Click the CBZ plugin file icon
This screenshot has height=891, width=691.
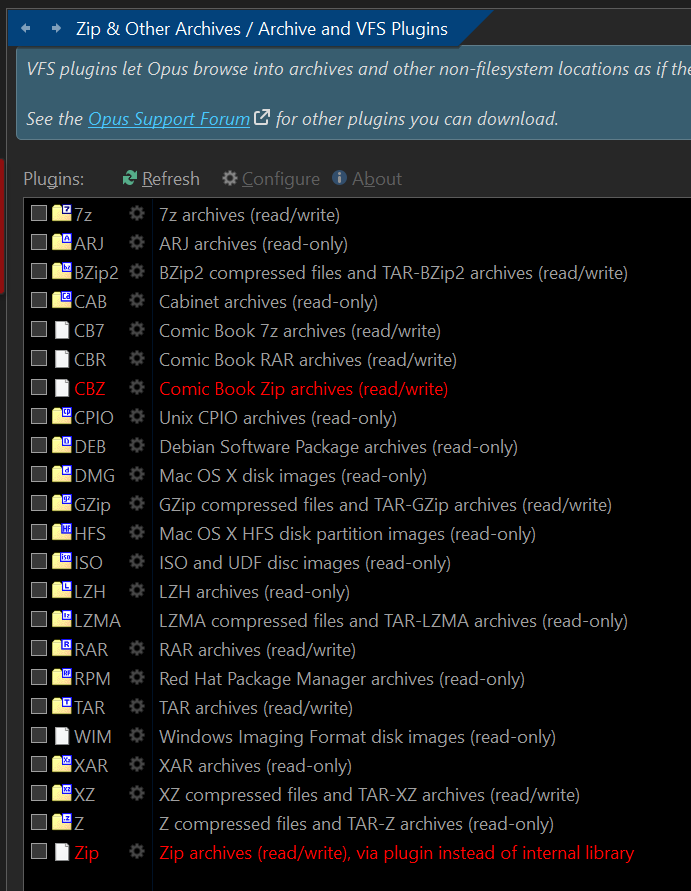62,389
